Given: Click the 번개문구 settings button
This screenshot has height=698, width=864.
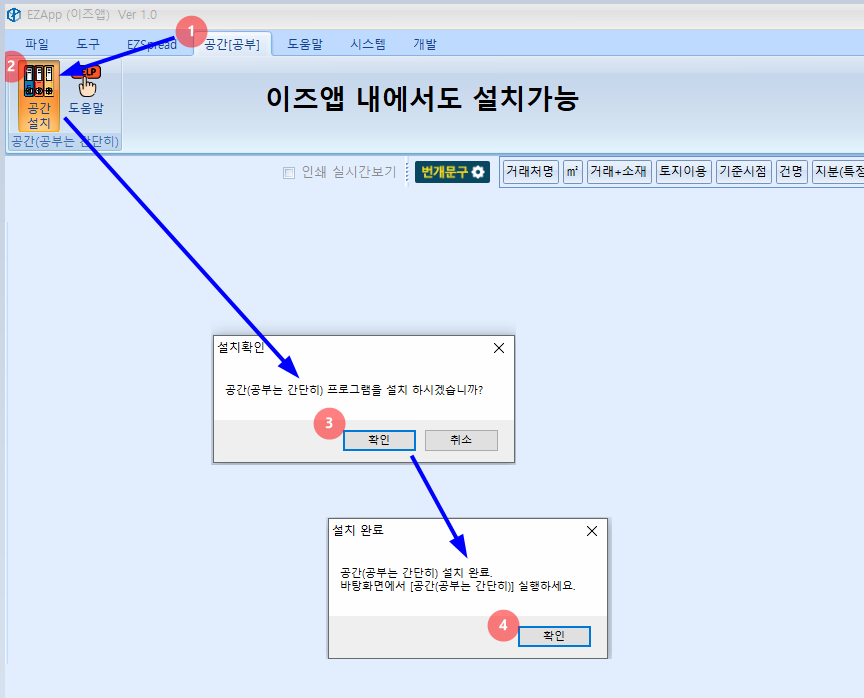Looking at the screenshot, I should [x=452, y=172].
